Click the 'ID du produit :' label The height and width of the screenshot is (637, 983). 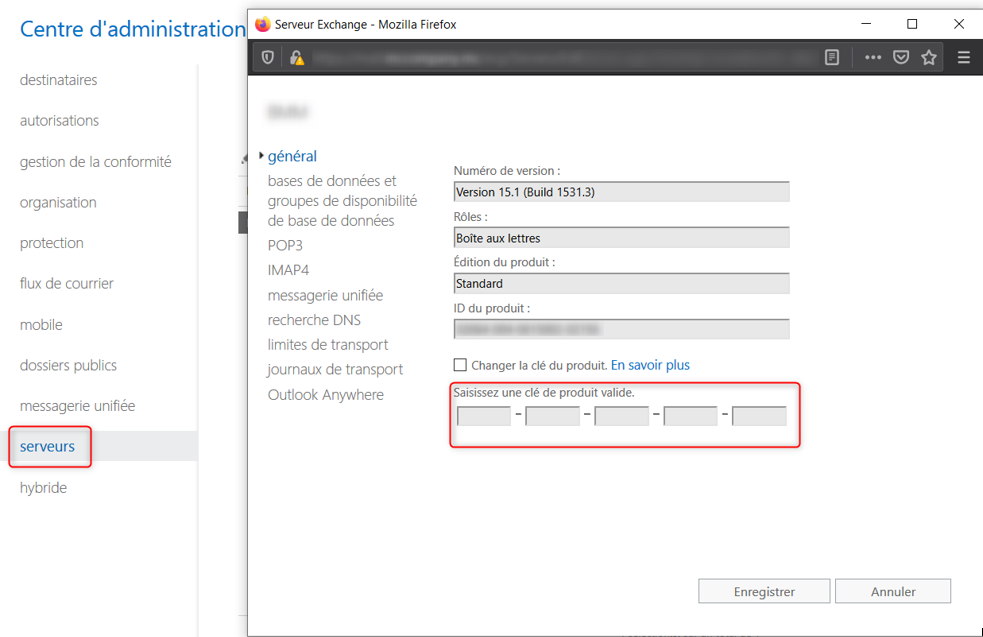pos(492,308)
